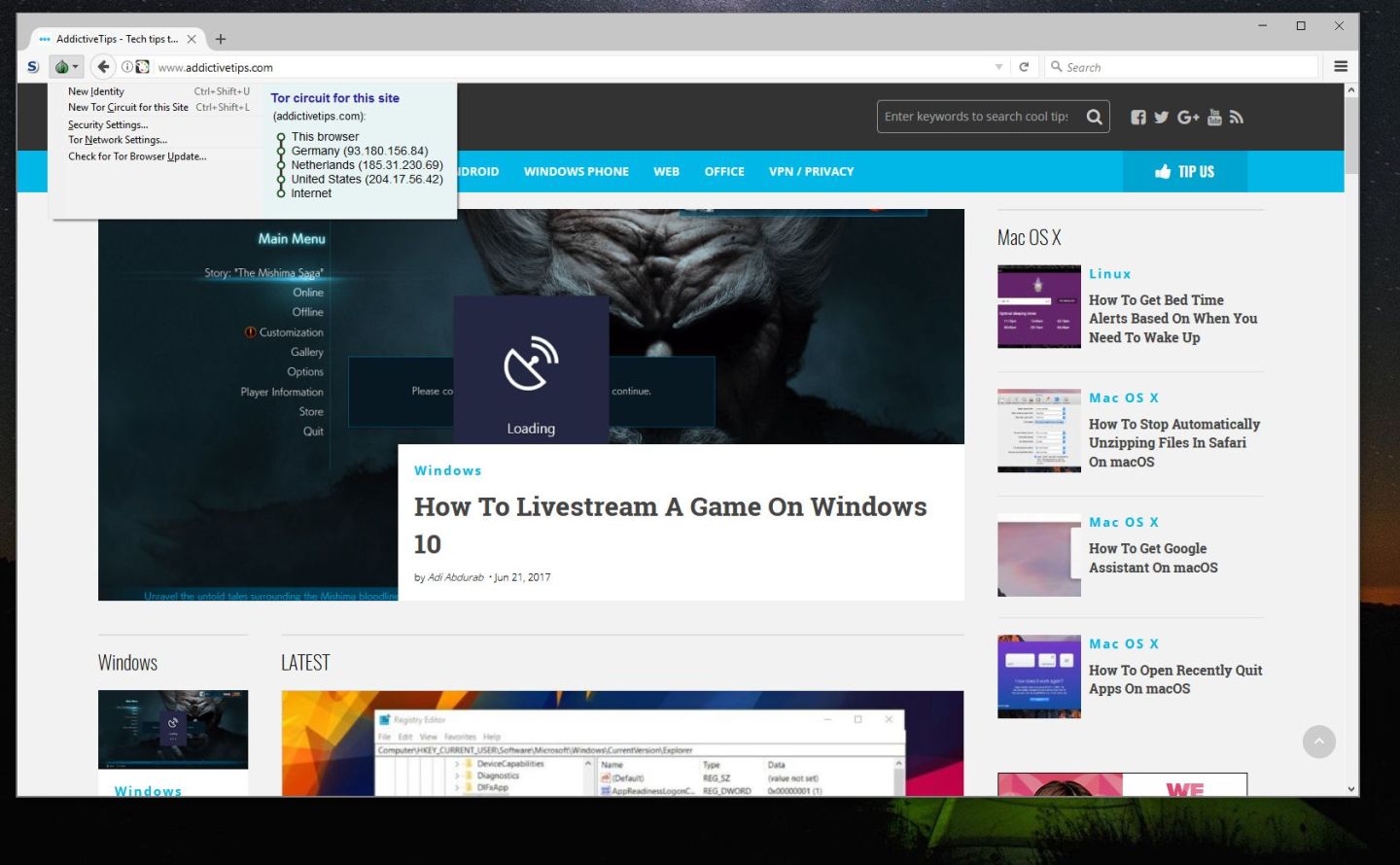
Task: Open the Tor onion button menu
Action: click(67, 67)
